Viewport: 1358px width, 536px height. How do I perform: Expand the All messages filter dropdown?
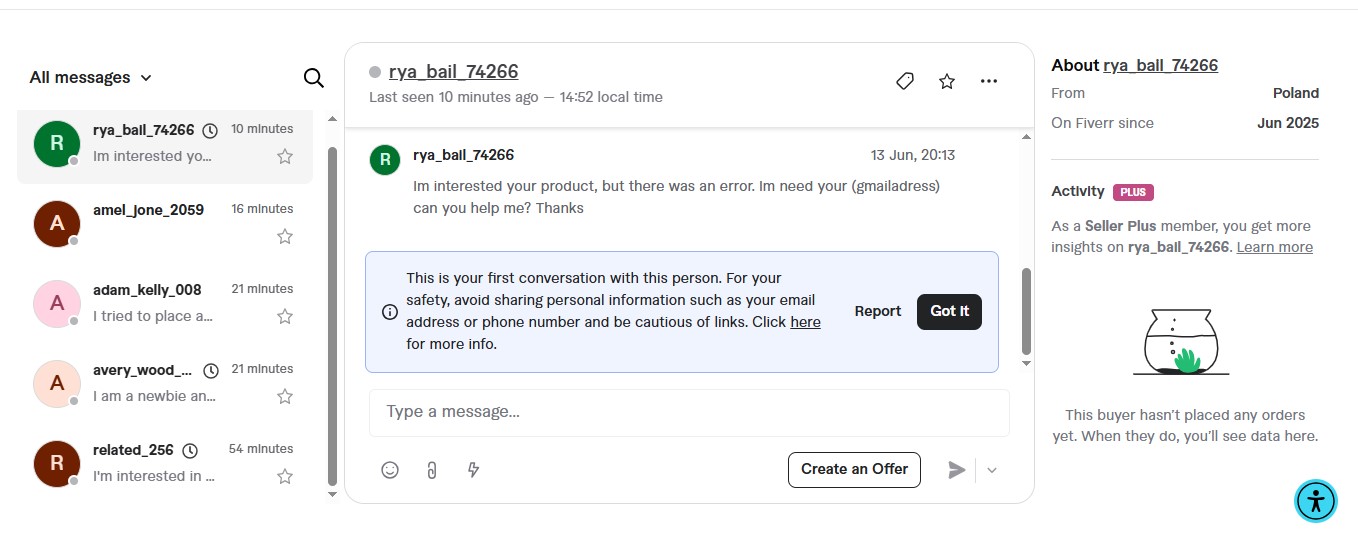(x=91, y=78)
